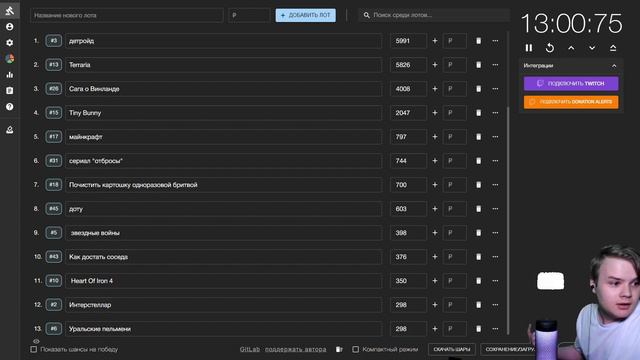640x360 pixels.
Task: Click the double-up timer boost icon
Action: 613,48
